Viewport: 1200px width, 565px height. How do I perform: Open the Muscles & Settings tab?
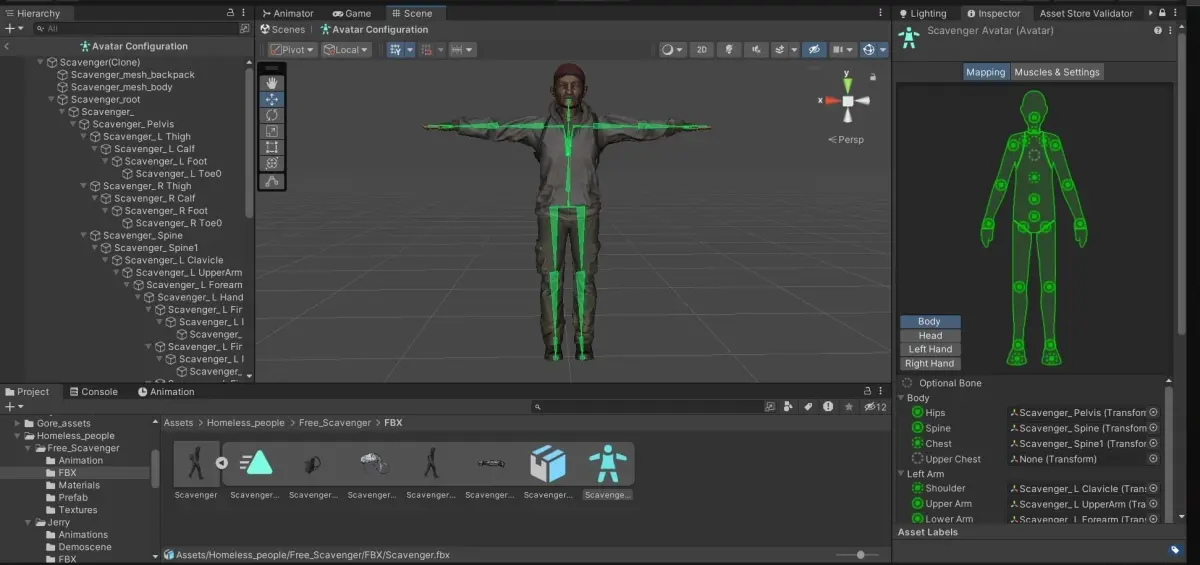click(1057, 72)
